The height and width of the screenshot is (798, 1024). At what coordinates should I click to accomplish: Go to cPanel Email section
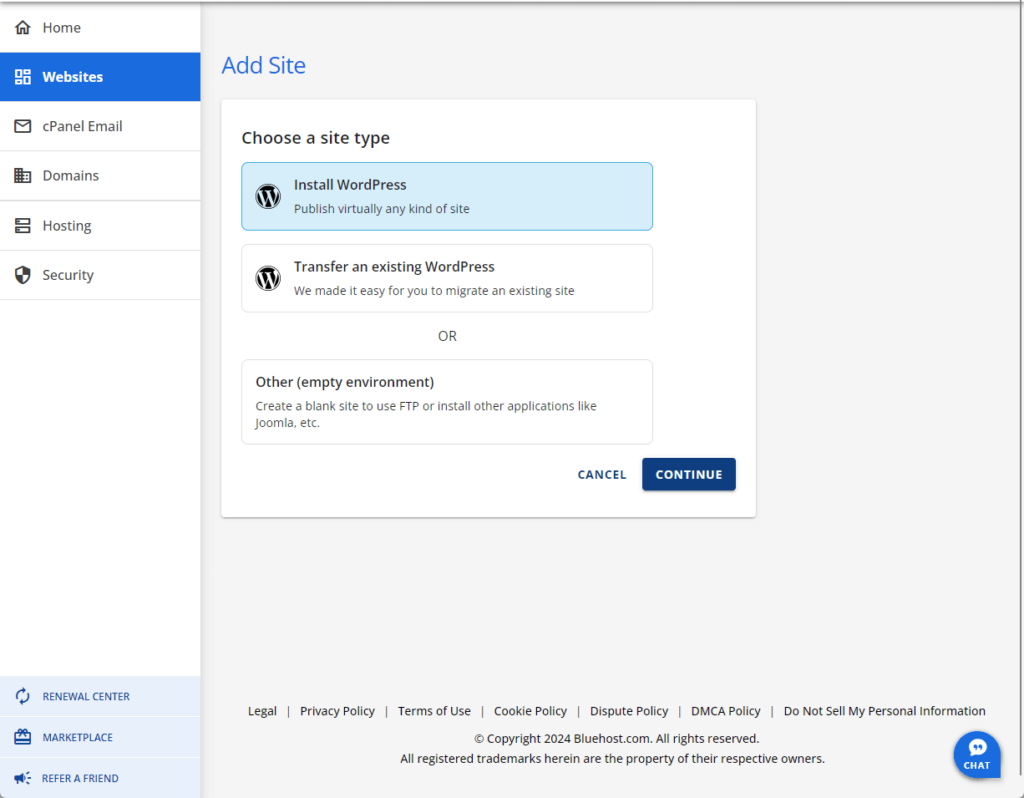pyautogui.click(x=100, y=126)
